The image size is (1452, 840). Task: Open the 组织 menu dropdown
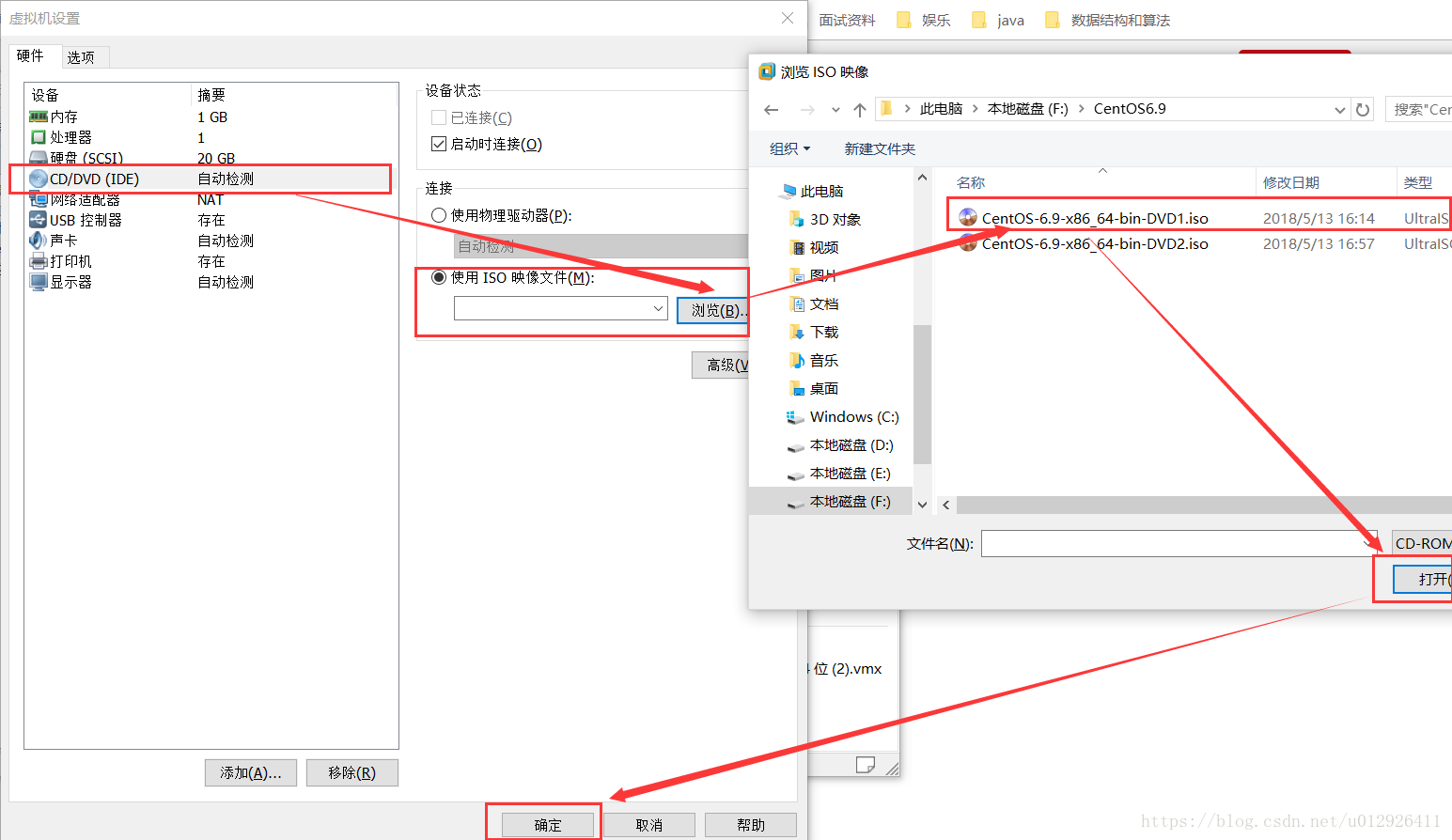pyautogui.click(x=789, y=148)
